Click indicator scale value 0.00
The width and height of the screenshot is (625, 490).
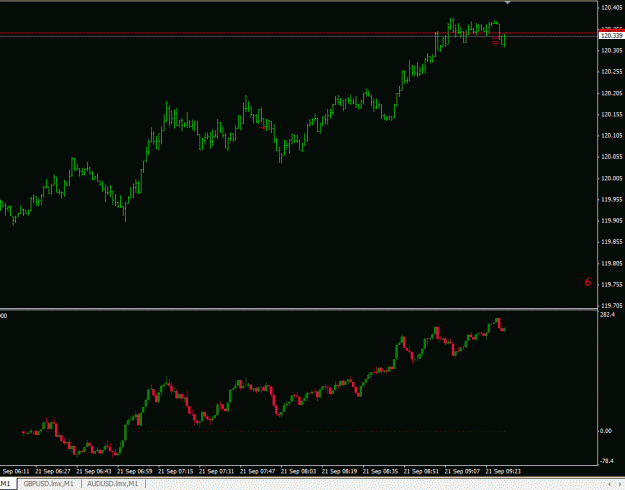[x=606, y=431]
